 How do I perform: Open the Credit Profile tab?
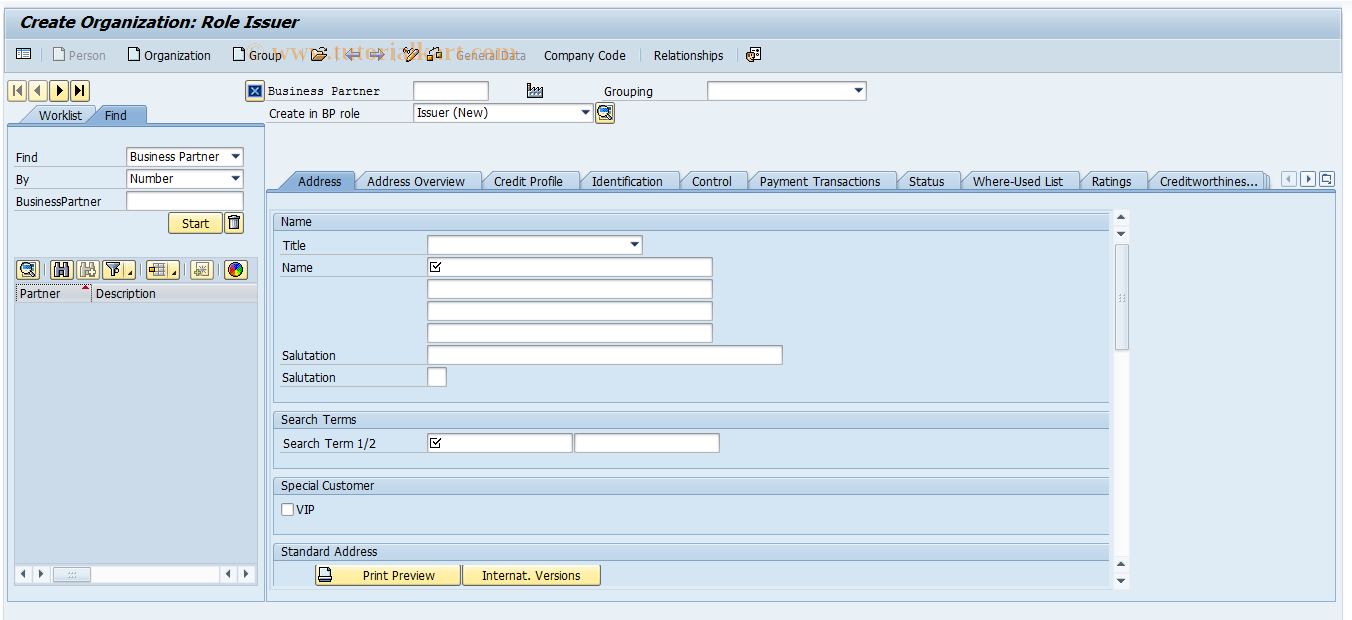coord(528,181)
